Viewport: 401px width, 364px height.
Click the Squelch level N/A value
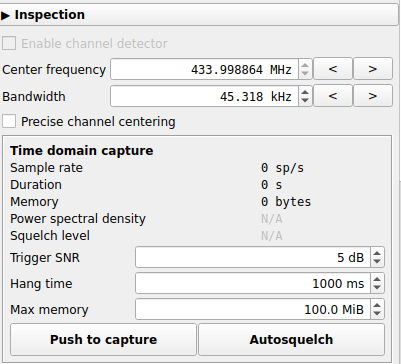[x=272, y=236]
